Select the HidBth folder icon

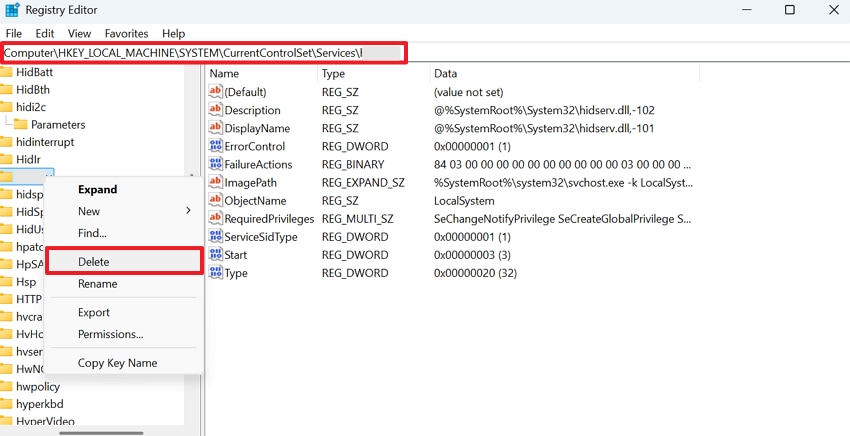(6, 89)
